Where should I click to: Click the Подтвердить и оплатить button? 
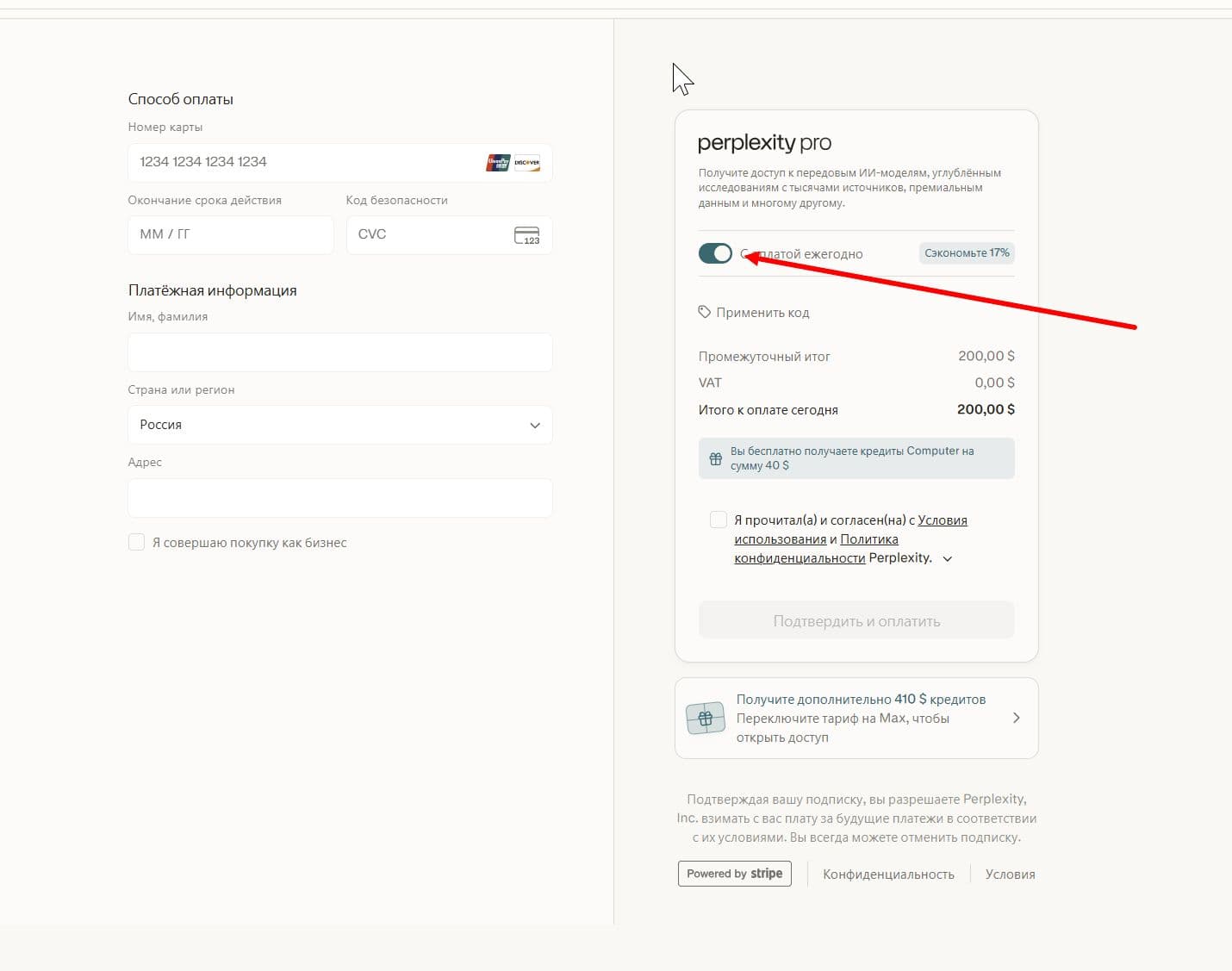[856, 620]
